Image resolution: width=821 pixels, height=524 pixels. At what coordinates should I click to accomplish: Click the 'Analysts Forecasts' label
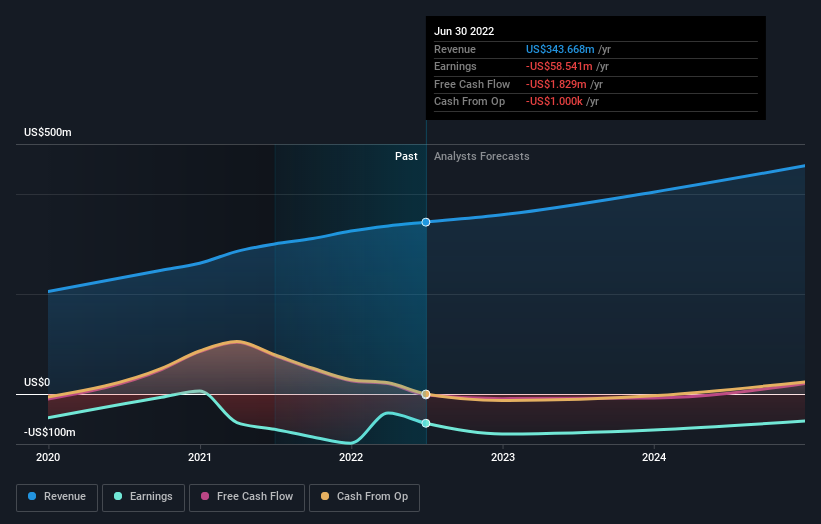click(x=482, y=157)
